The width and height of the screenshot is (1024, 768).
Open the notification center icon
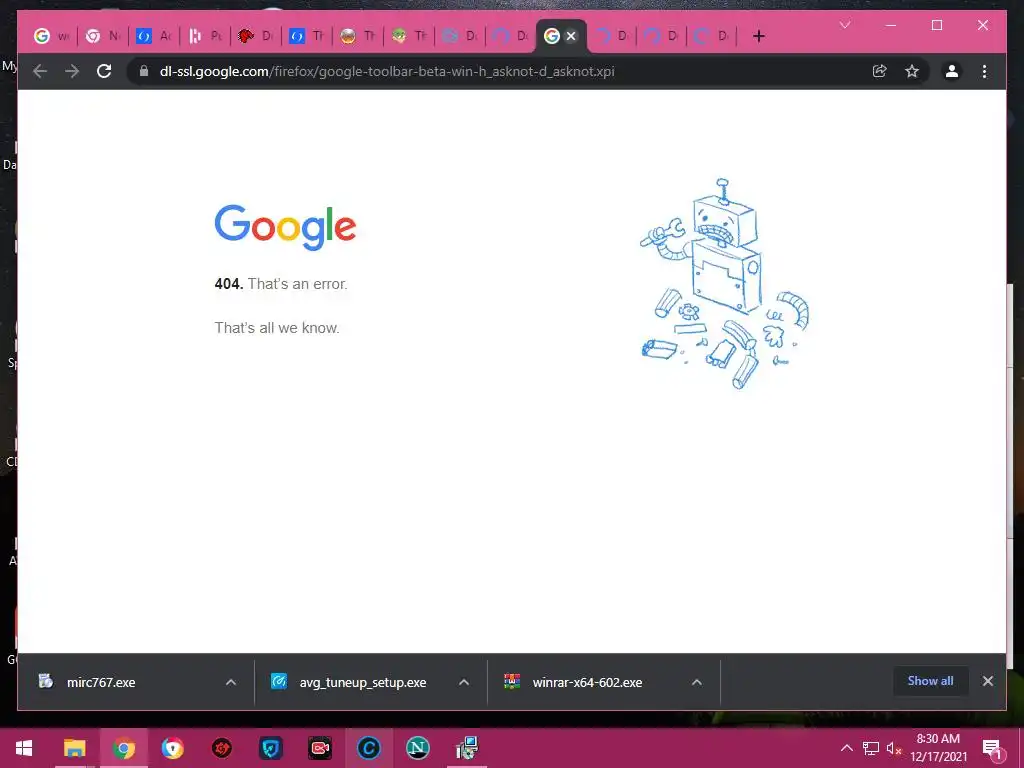pyautogui.click(x=992, y=748)
